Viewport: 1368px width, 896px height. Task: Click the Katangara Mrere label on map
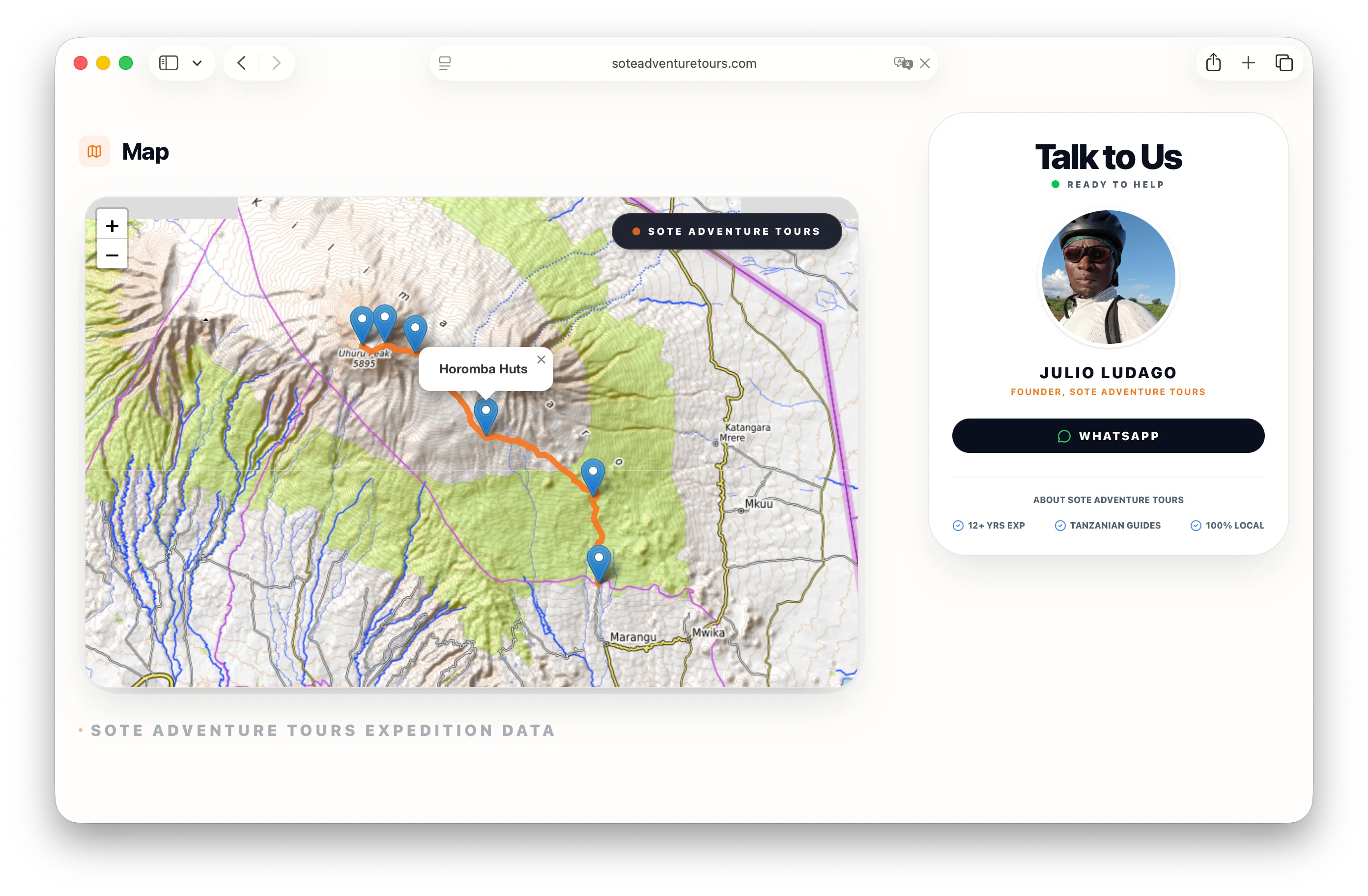pyautogui.click(x=745, y=432)
